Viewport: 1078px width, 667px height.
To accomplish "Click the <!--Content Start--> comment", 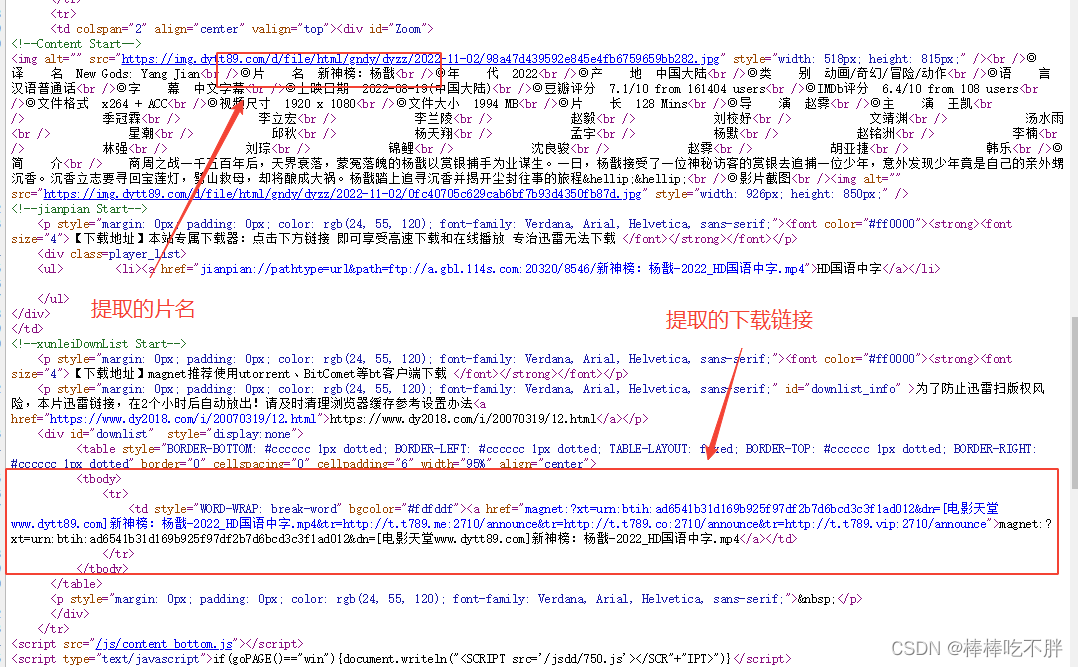I will [76, 44].
